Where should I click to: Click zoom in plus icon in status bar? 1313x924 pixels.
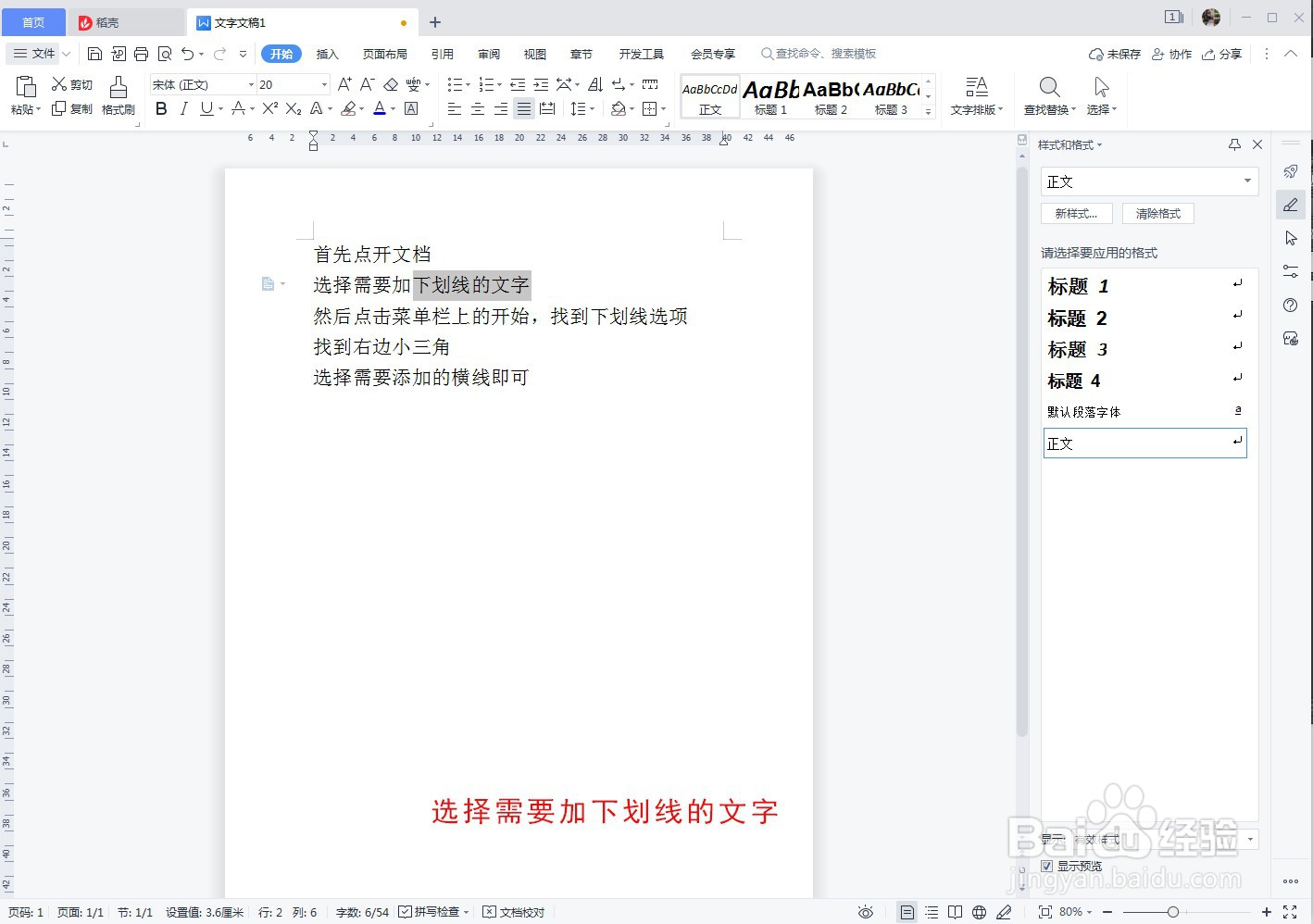[1267, 912]
